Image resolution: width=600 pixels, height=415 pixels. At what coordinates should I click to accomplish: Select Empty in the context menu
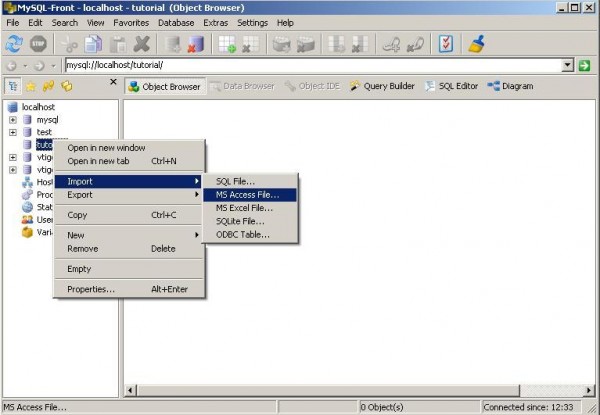[128, 269]
